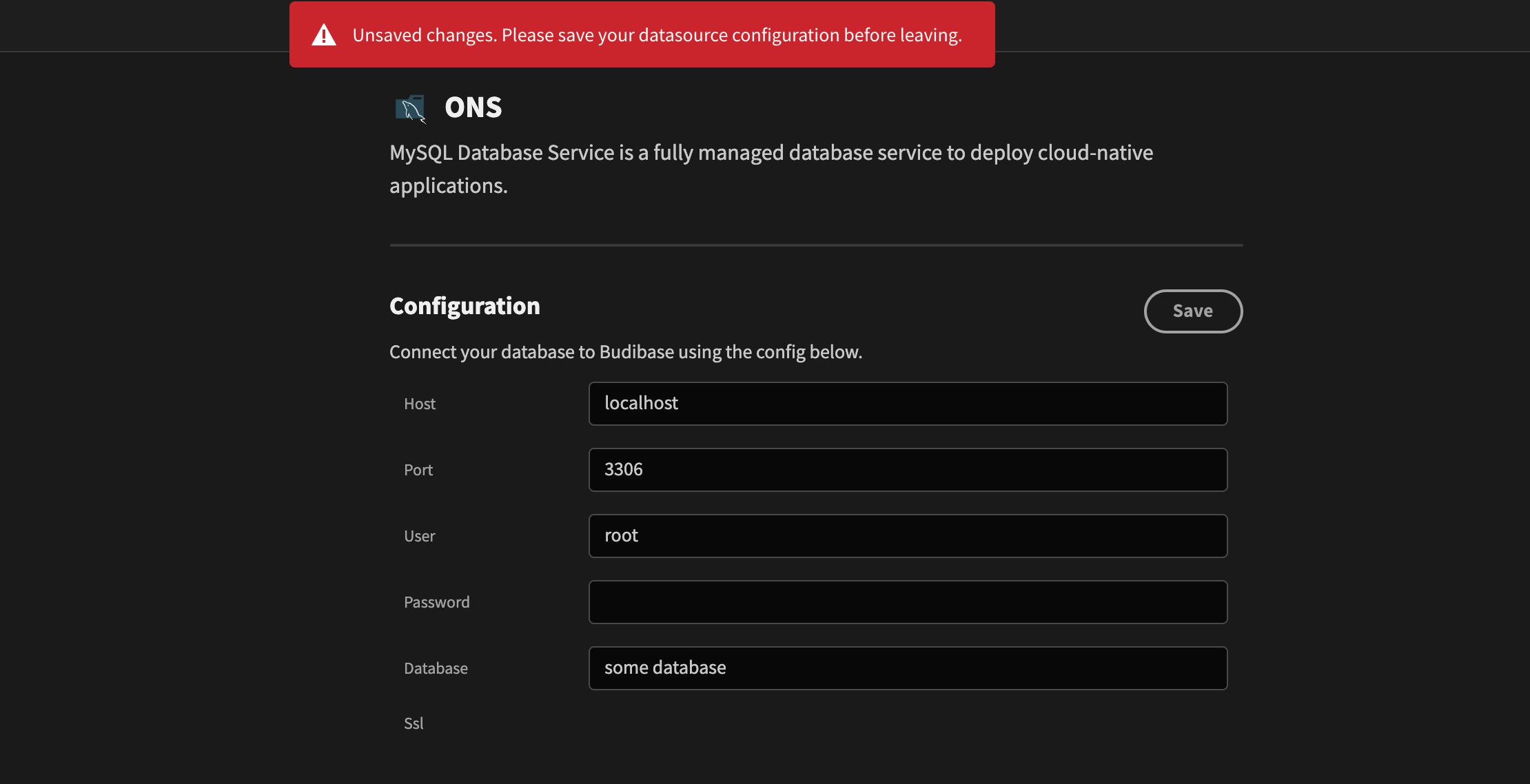This screenshot has height=784, width=1530.
Task: Click the Configuration heading
Action: (465, 306)
